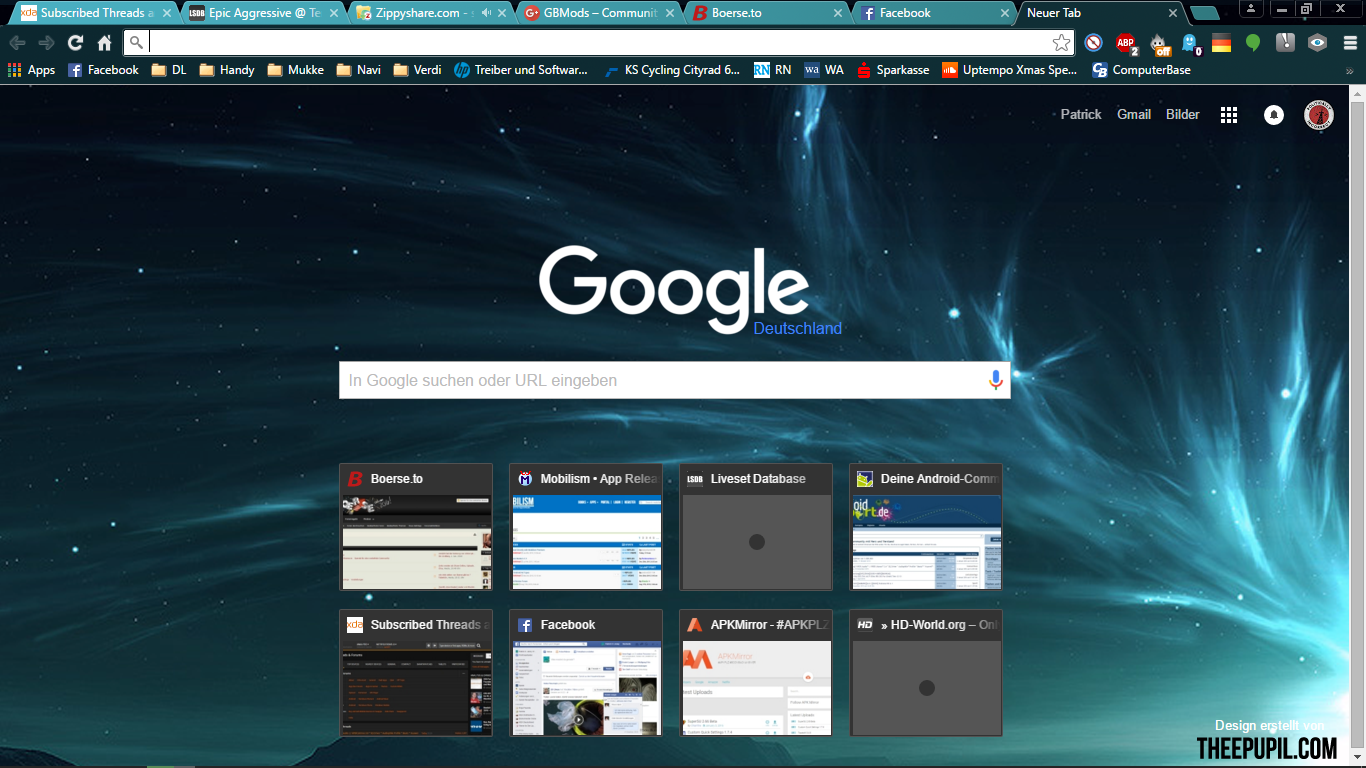Open the APKMirror most-visited thumbnail
The width and height of the screenshot is (1366, 768).
[x=756, y=673]
